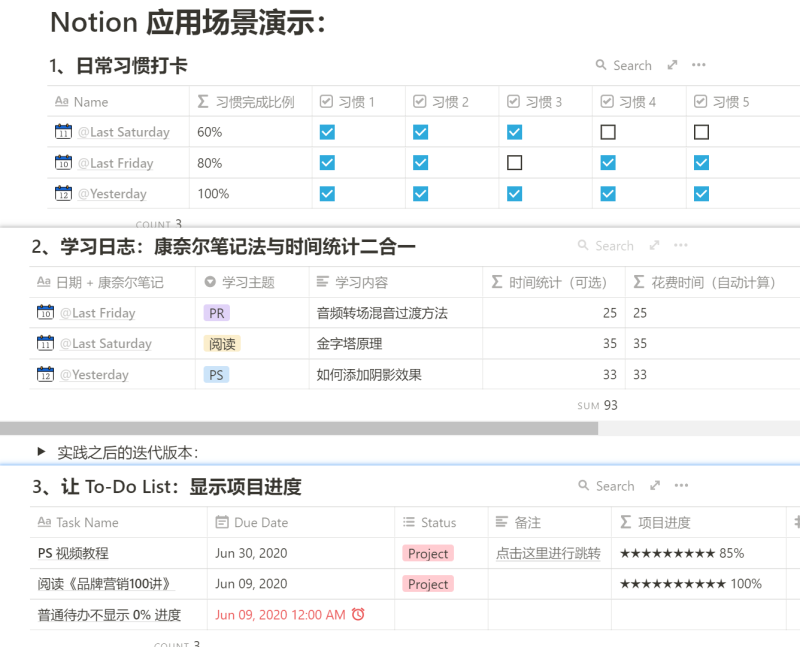Click the 时间统计（可选）column header
The width and height of the screenshot is (800, 647).
pos(554,282)
